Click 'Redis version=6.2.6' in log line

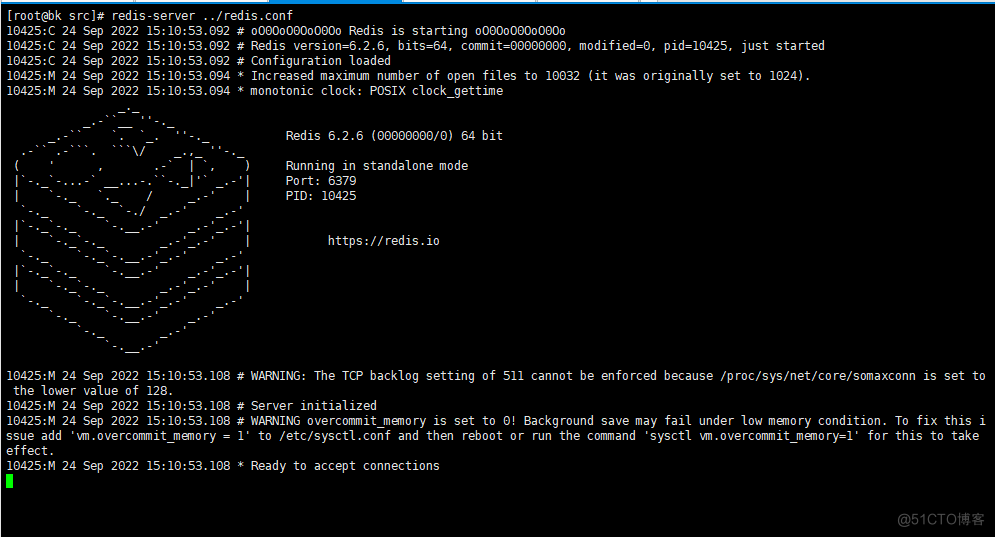pyautogui.click(x=317, y=46)
